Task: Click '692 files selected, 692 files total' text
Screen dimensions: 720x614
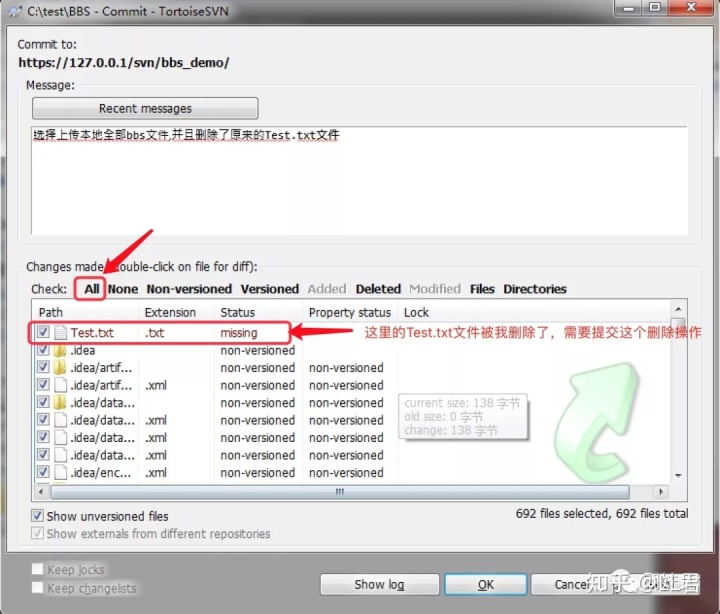Action: pyautogui.click(x=602, y=513)
